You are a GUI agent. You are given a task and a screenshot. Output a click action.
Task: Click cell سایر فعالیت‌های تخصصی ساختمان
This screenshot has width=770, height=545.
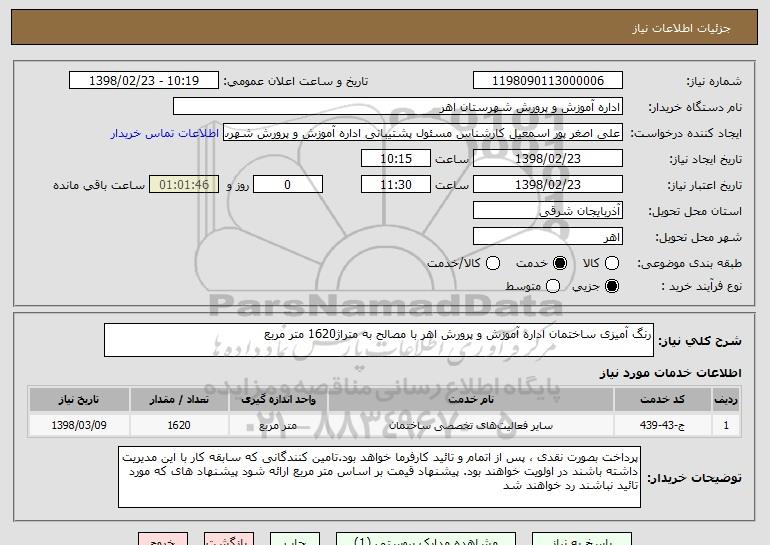point(470,425)
